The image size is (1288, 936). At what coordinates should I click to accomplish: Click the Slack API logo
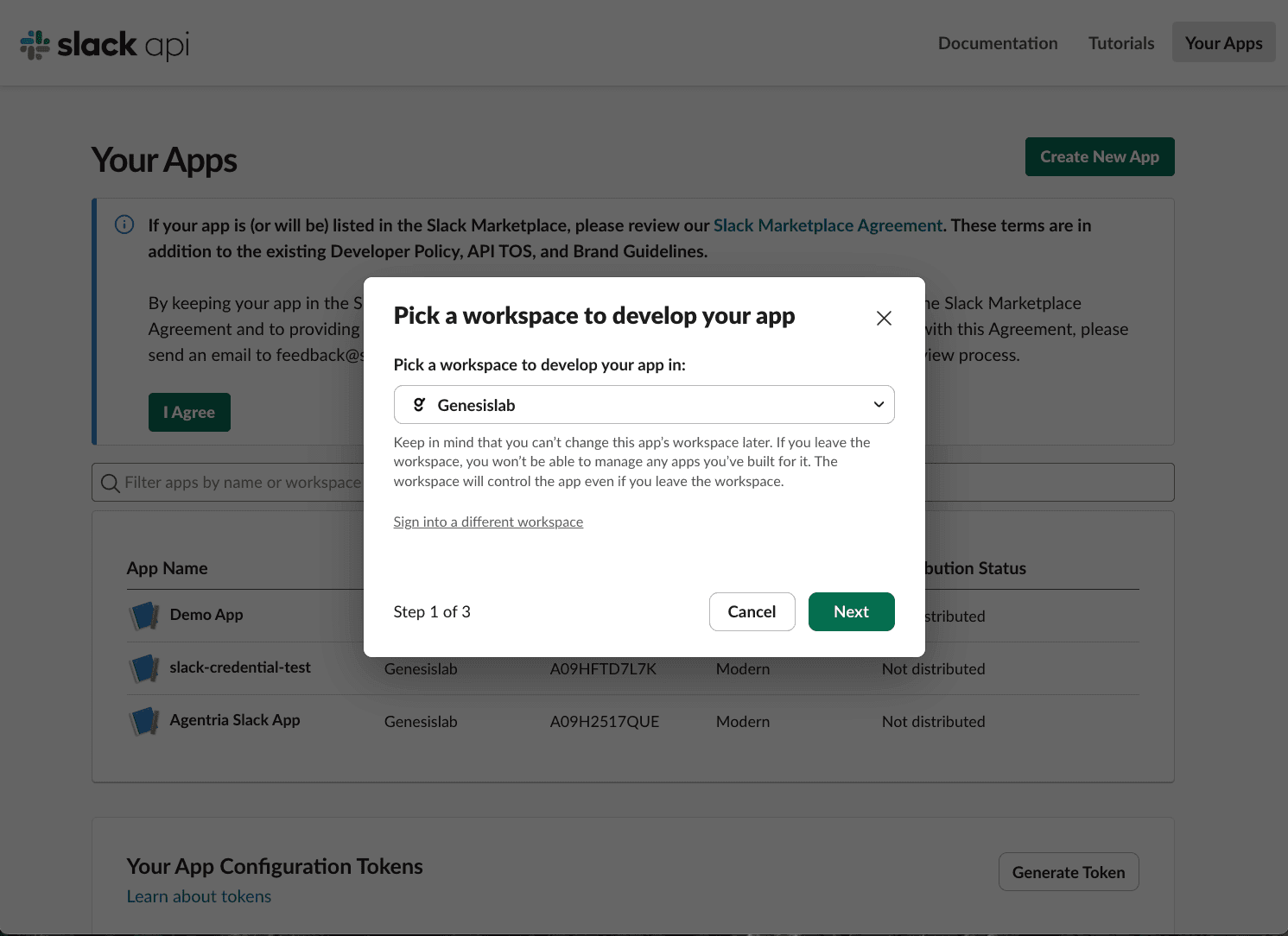point(105,44)
